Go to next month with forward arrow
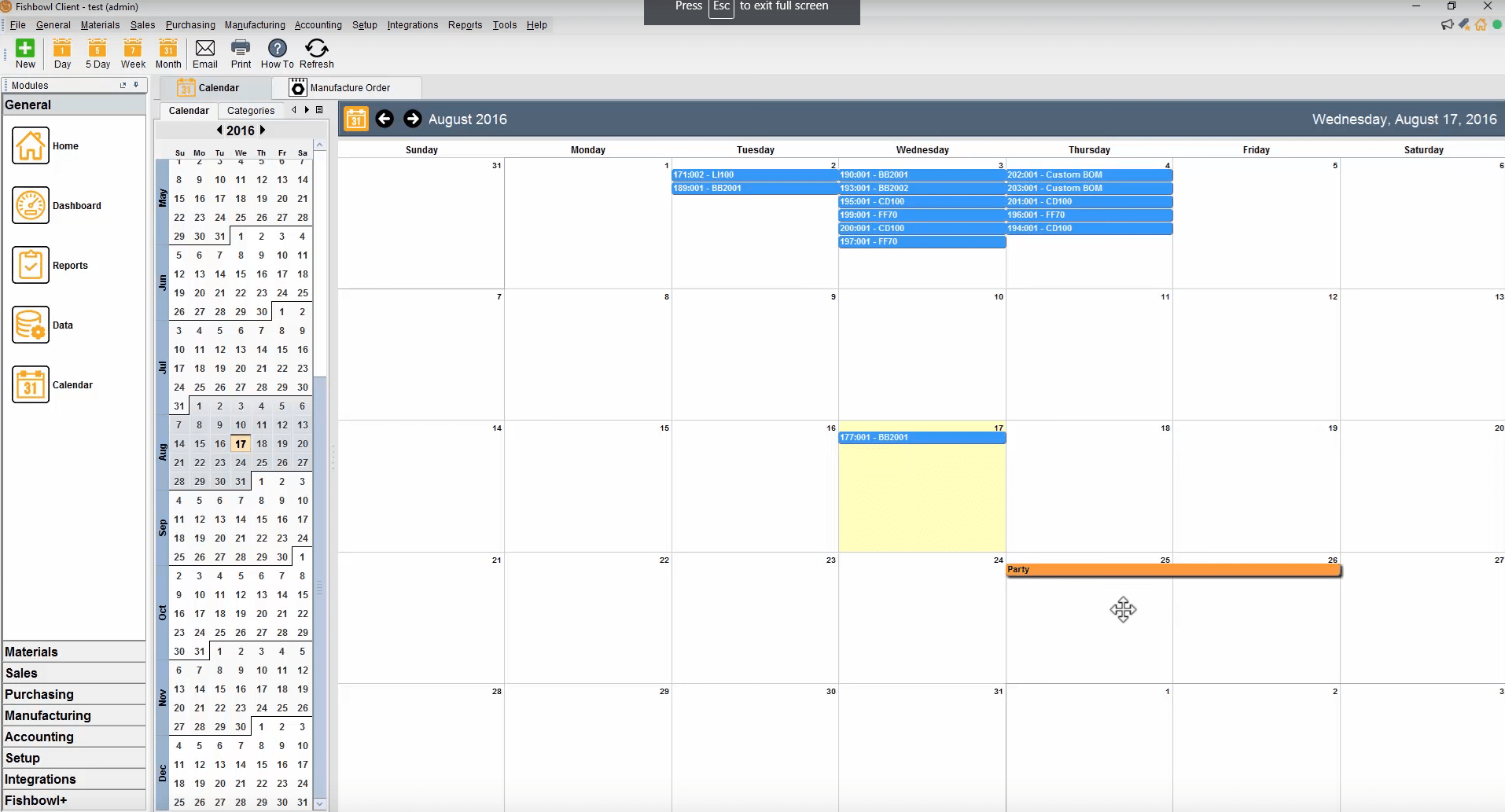Image resolution: width=1505 pixels, height=812 pixels. [x=414, y=119]
